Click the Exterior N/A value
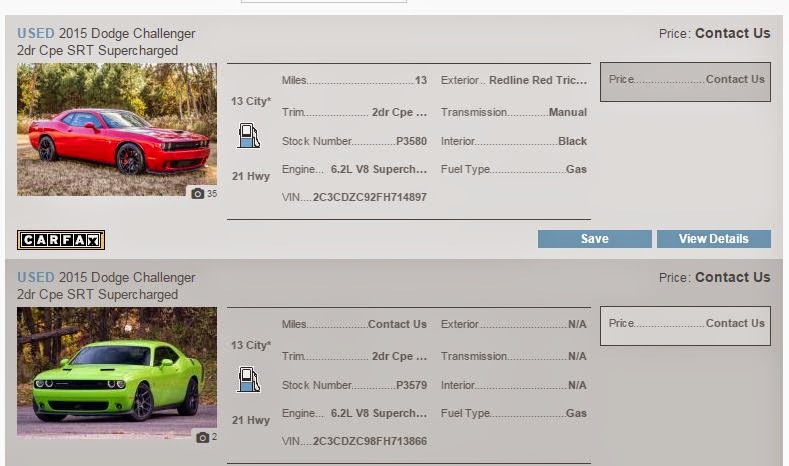This screenshot has width=789, height=466. (x=577, y=325)
